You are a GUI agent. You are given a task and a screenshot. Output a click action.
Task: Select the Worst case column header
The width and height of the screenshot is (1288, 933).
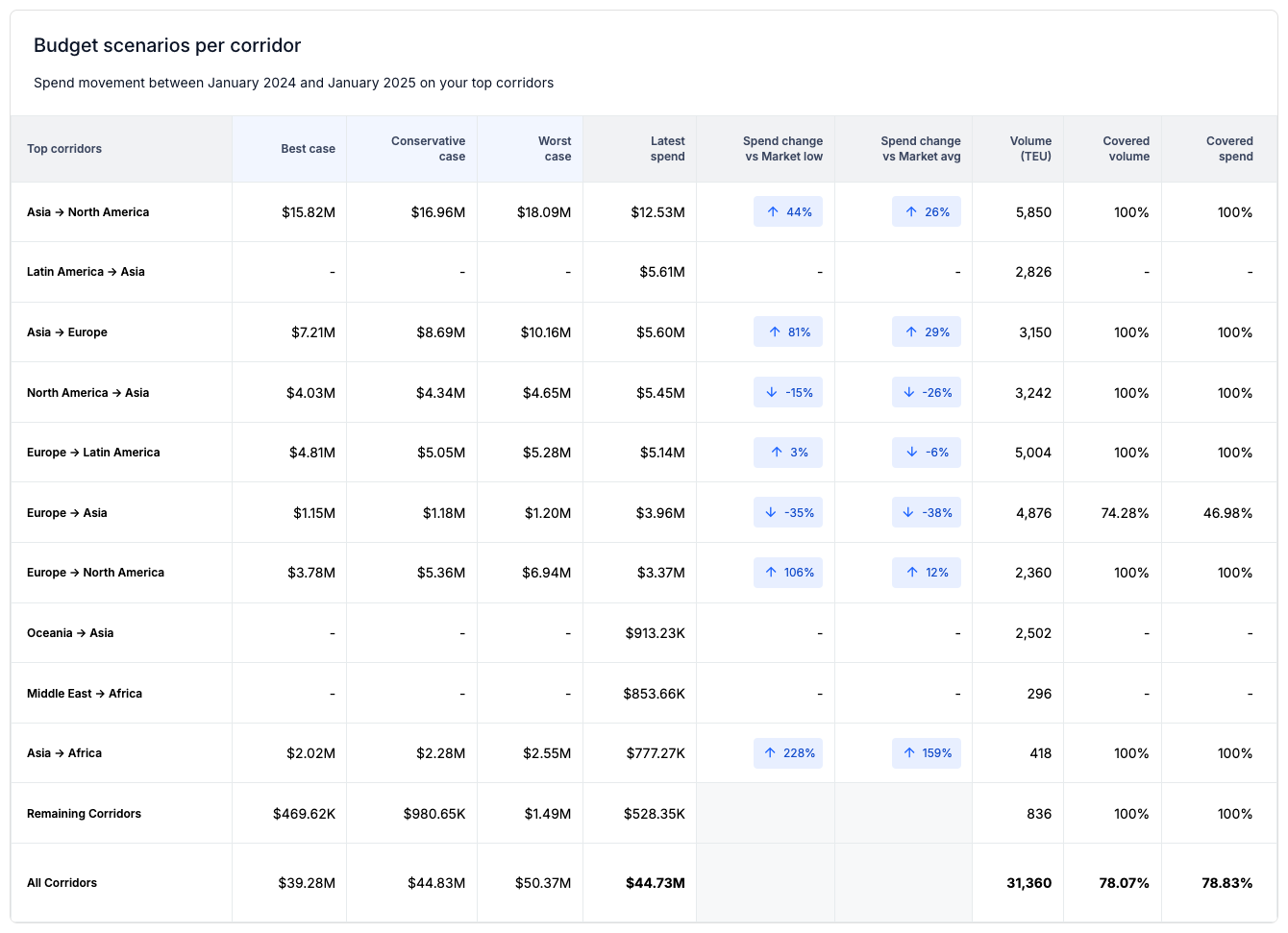click(530, 149)
